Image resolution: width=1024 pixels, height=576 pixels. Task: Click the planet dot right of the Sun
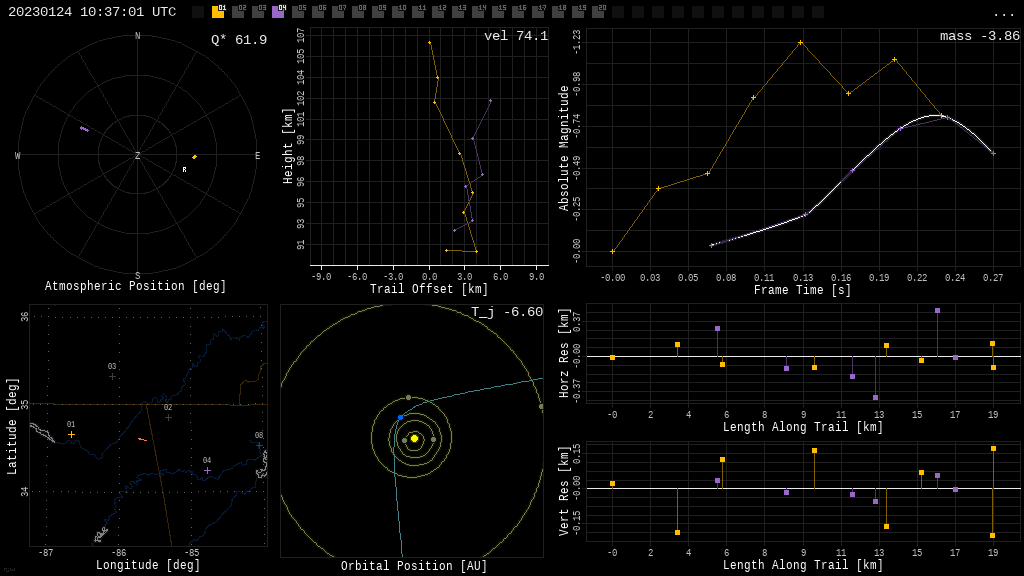point(433,440)
